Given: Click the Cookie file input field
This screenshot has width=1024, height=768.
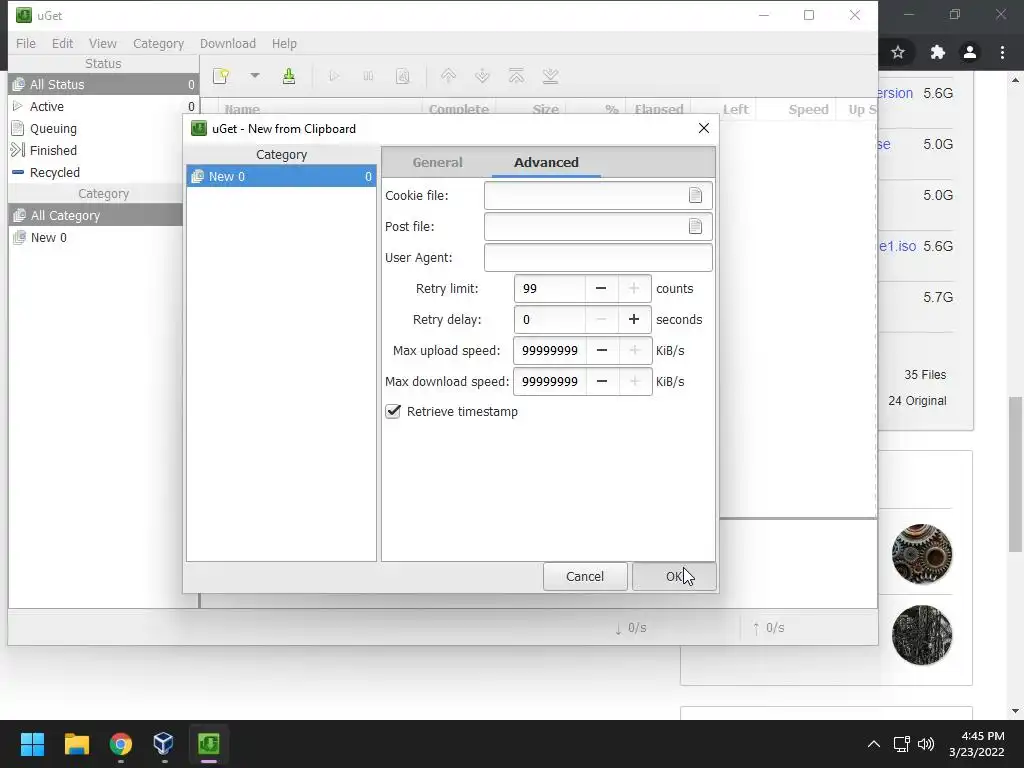Looking at the screenshot, I should click(x=598, y=195).
